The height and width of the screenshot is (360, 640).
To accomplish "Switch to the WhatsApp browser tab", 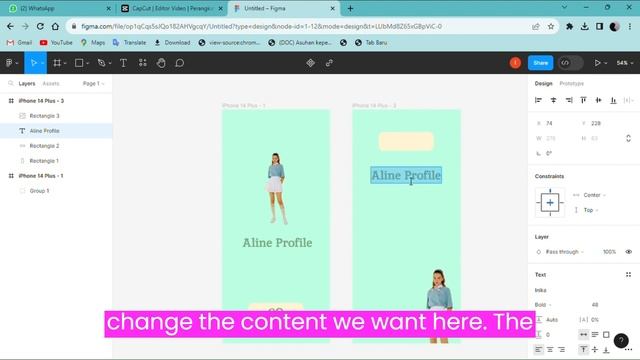I will [60, 8].
